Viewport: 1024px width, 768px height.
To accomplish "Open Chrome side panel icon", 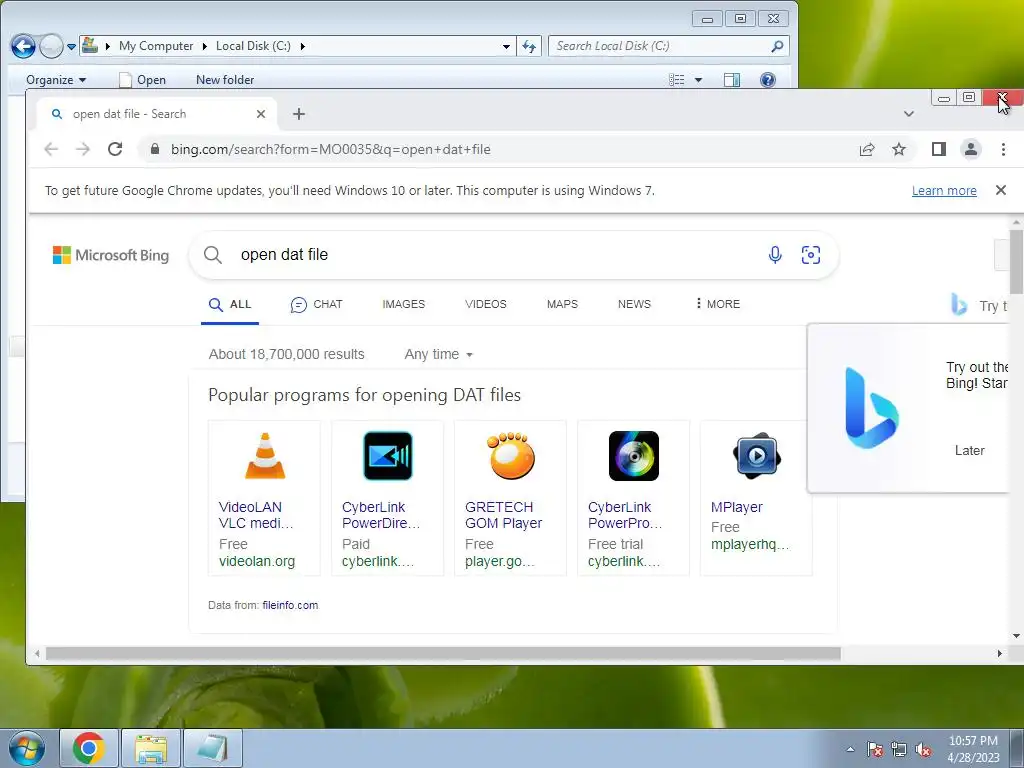I will click(938, 150).
